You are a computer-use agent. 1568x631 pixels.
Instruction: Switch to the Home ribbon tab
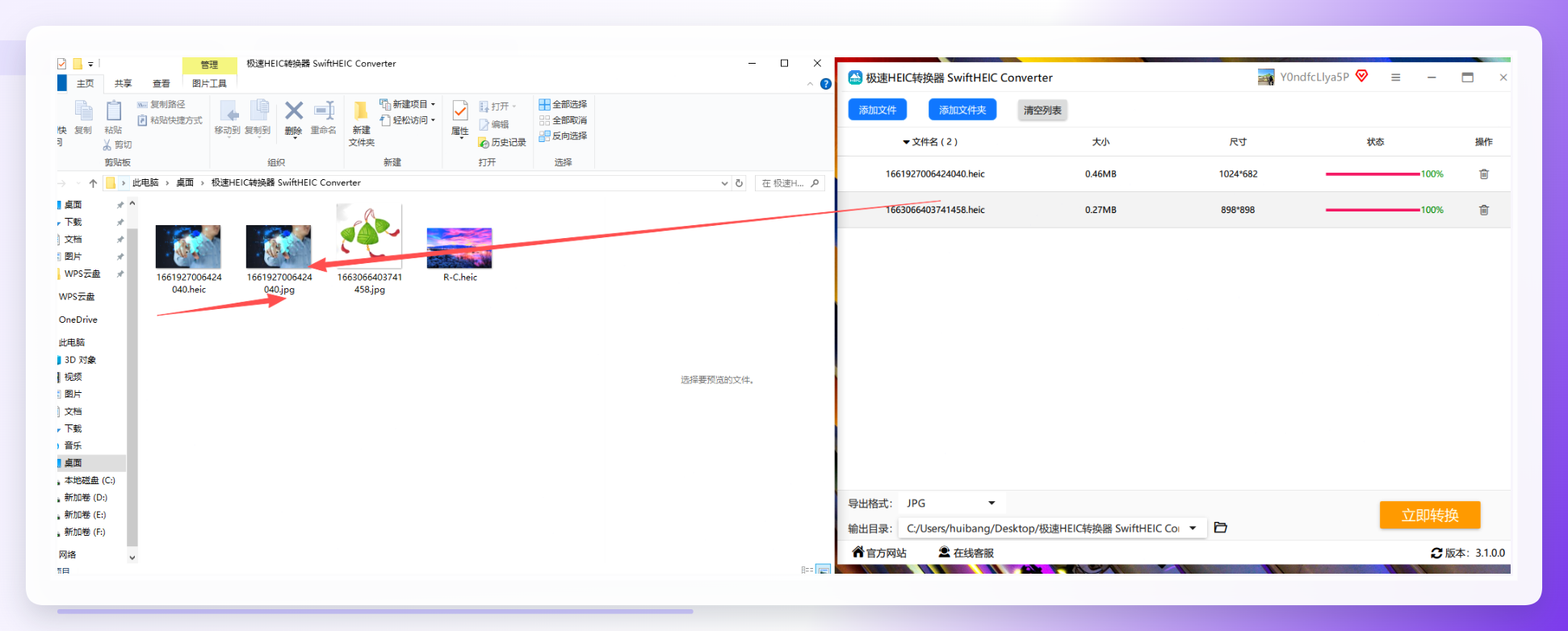coord(85,83)
